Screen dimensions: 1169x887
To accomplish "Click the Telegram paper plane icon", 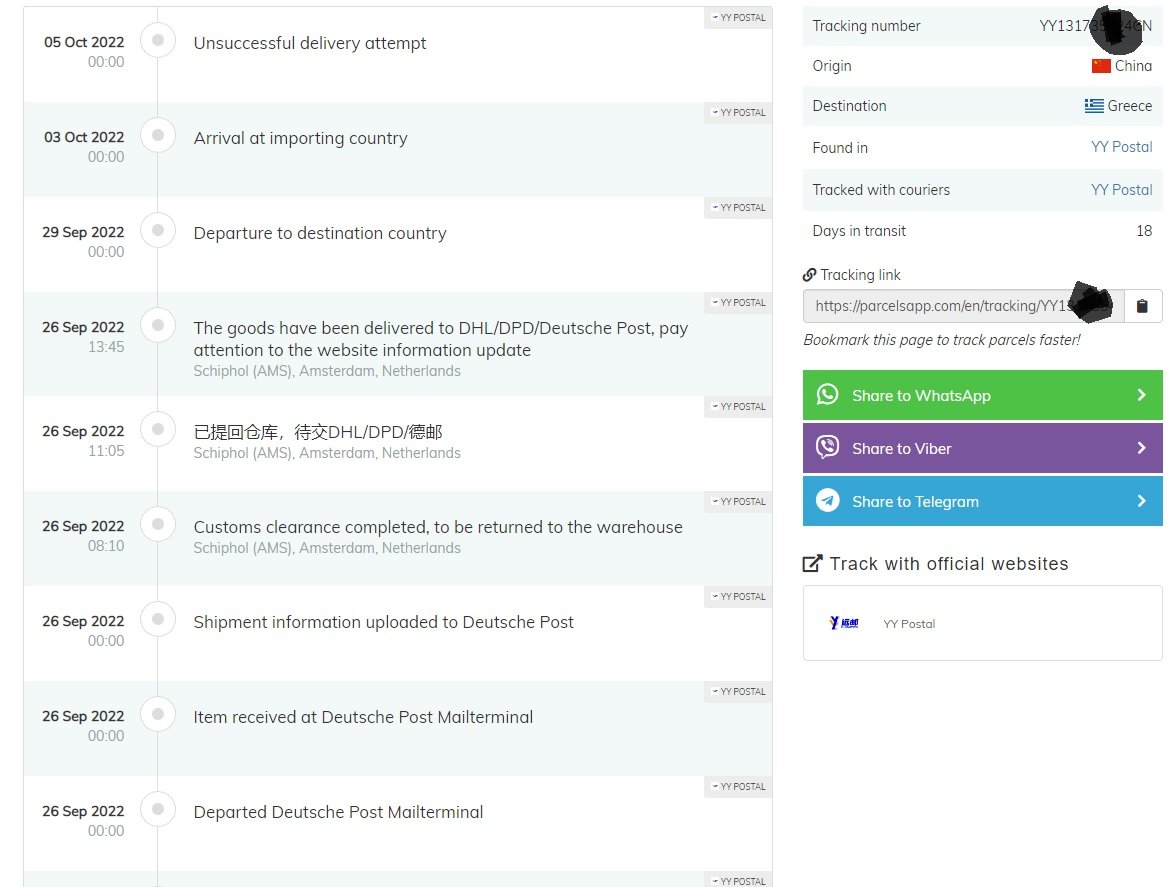I will [x=828, y=500].
